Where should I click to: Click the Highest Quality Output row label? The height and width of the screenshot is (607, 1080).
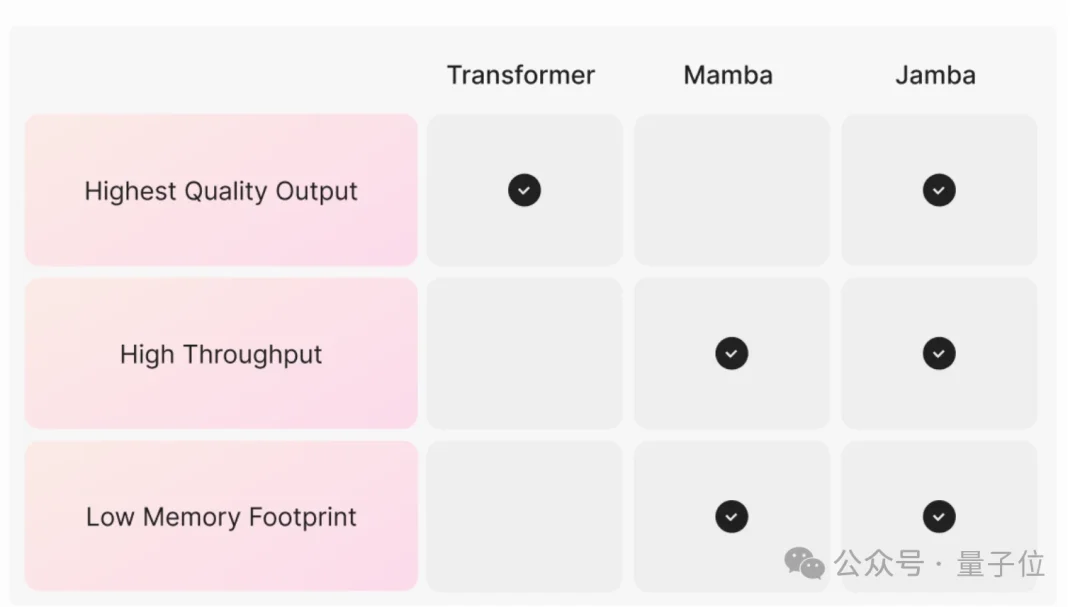click(221, 191)
